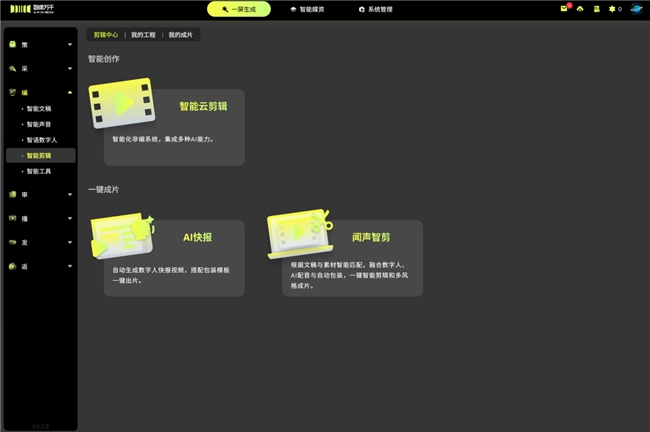Viewport: 650px width, 432px height.
Task: Select 智语数字人 in the sidebar
Action: [46, 140]
